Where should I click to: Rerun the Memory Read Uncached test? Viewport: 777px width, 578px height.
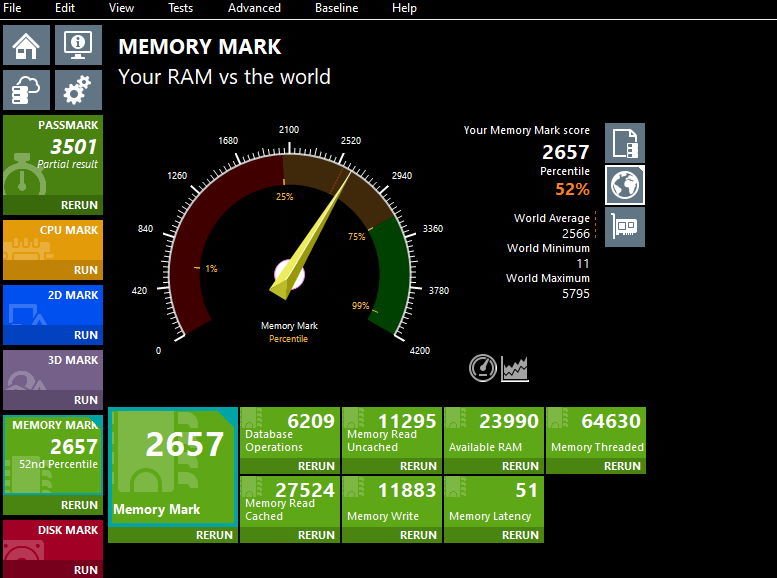[x=418, y=466]
